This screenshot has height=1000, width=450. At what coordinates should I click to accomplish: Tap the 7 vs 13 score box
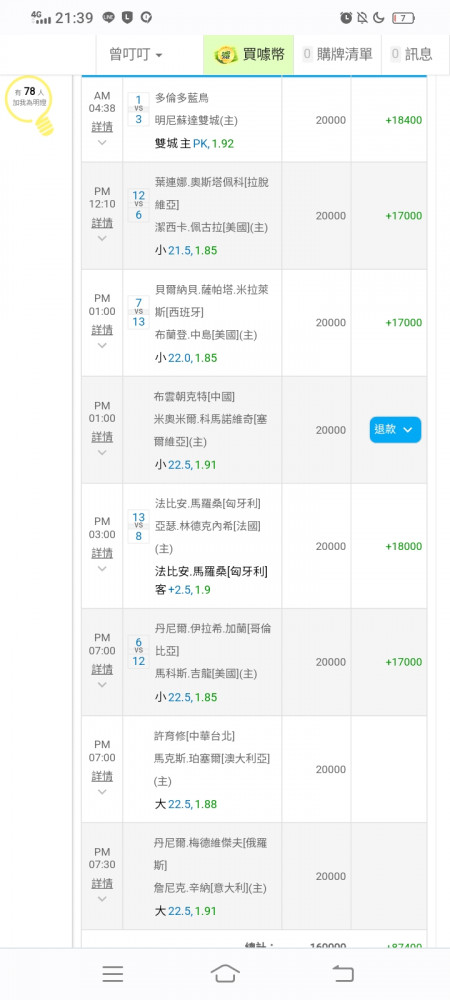(x=138, y=311)
